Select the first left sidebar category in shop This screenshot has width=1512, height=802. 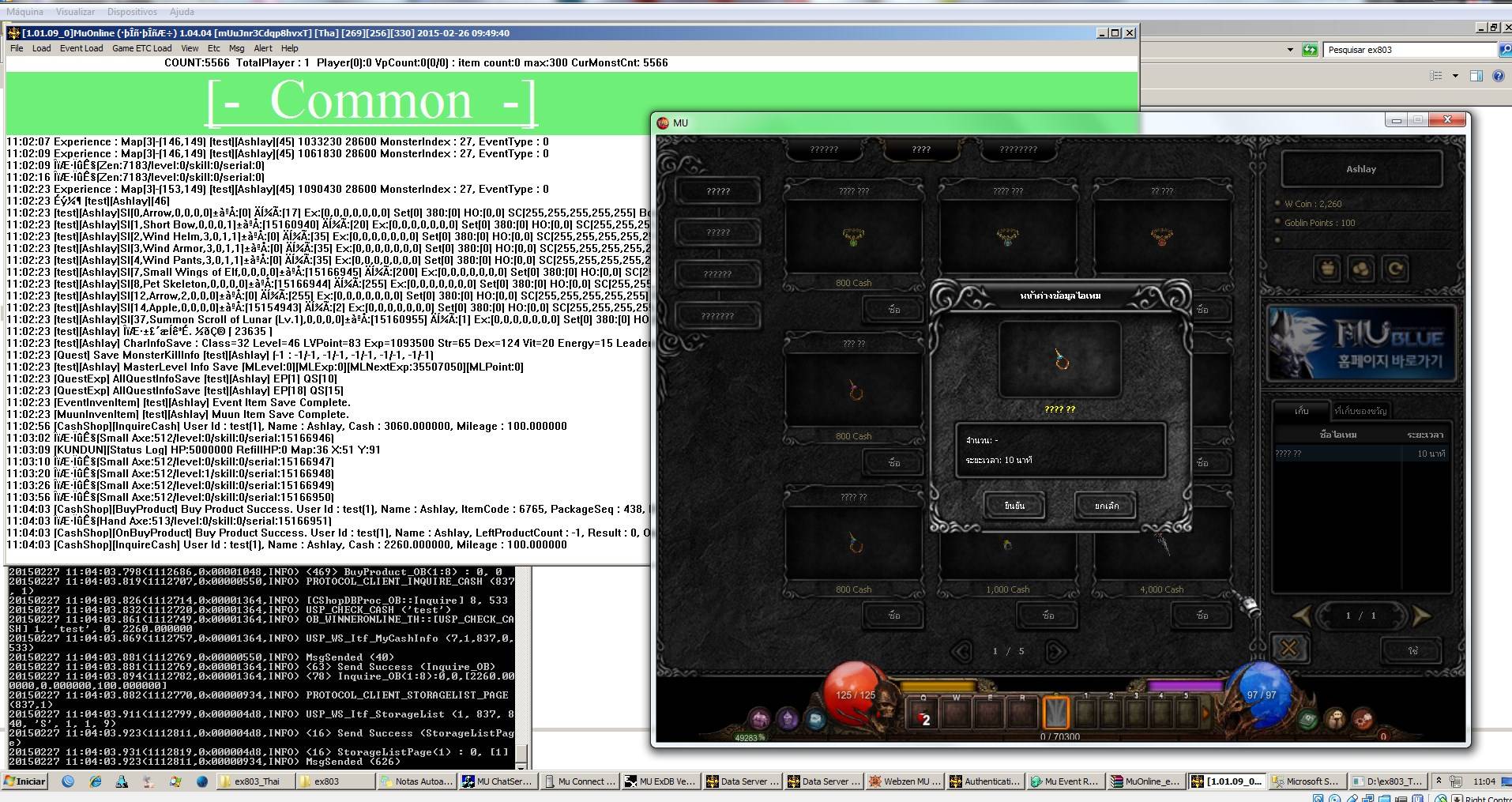coord(718,191)
